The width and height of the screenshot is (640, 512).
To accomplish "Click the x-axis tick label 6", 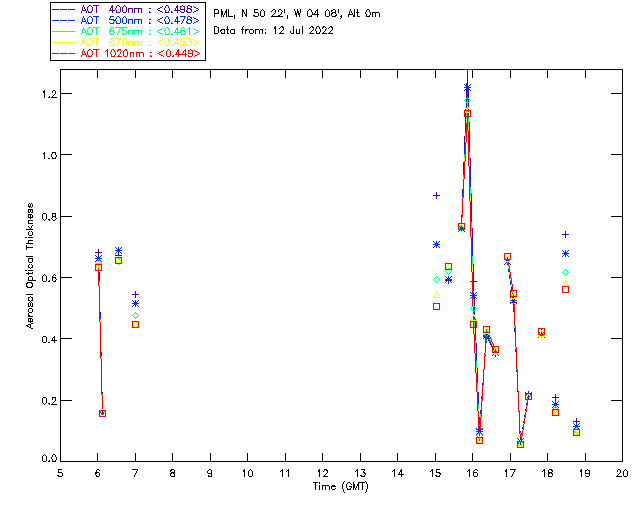I will click(98, 473).
